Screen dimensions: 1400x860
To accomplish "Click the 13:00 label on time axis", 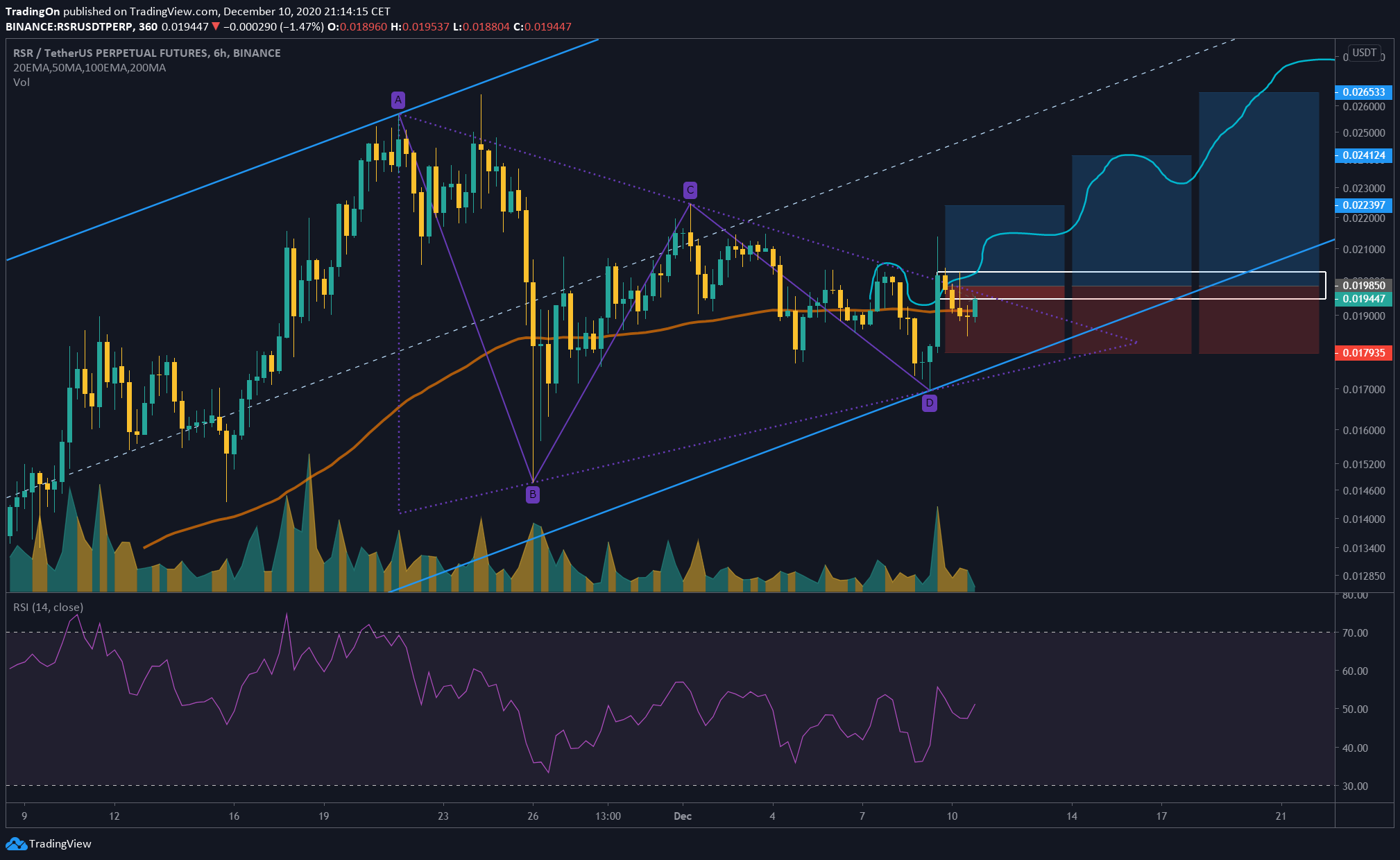I will pos(608,816).
